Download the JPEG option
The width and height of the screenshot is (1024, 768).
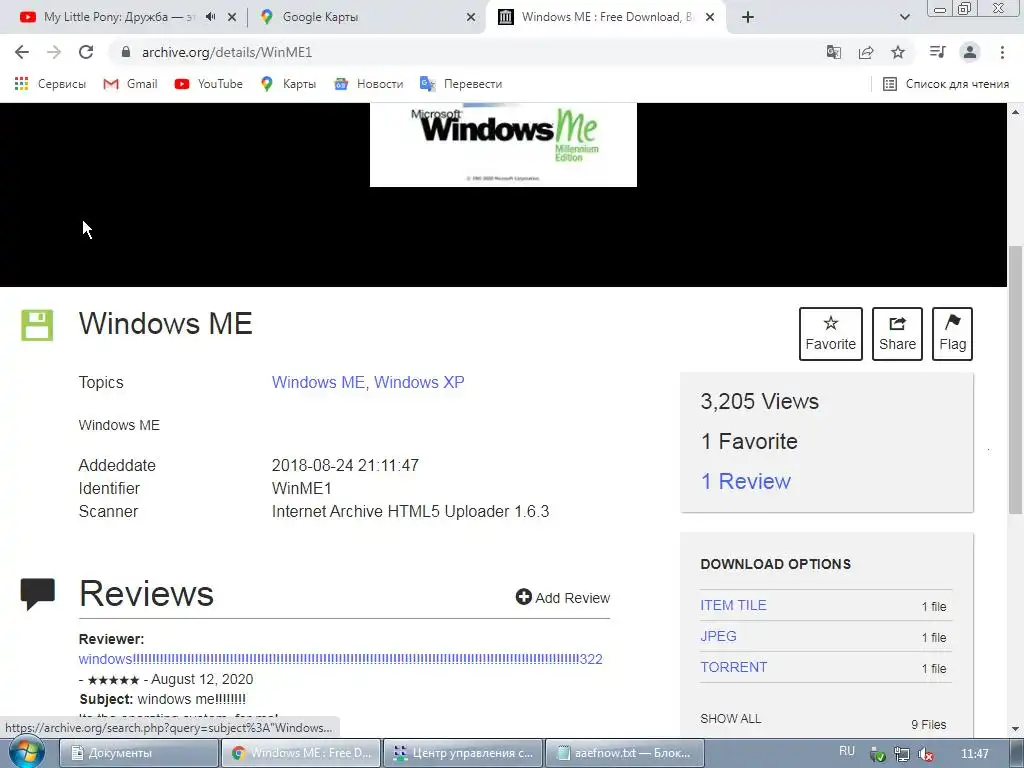(x=718, y=636)
